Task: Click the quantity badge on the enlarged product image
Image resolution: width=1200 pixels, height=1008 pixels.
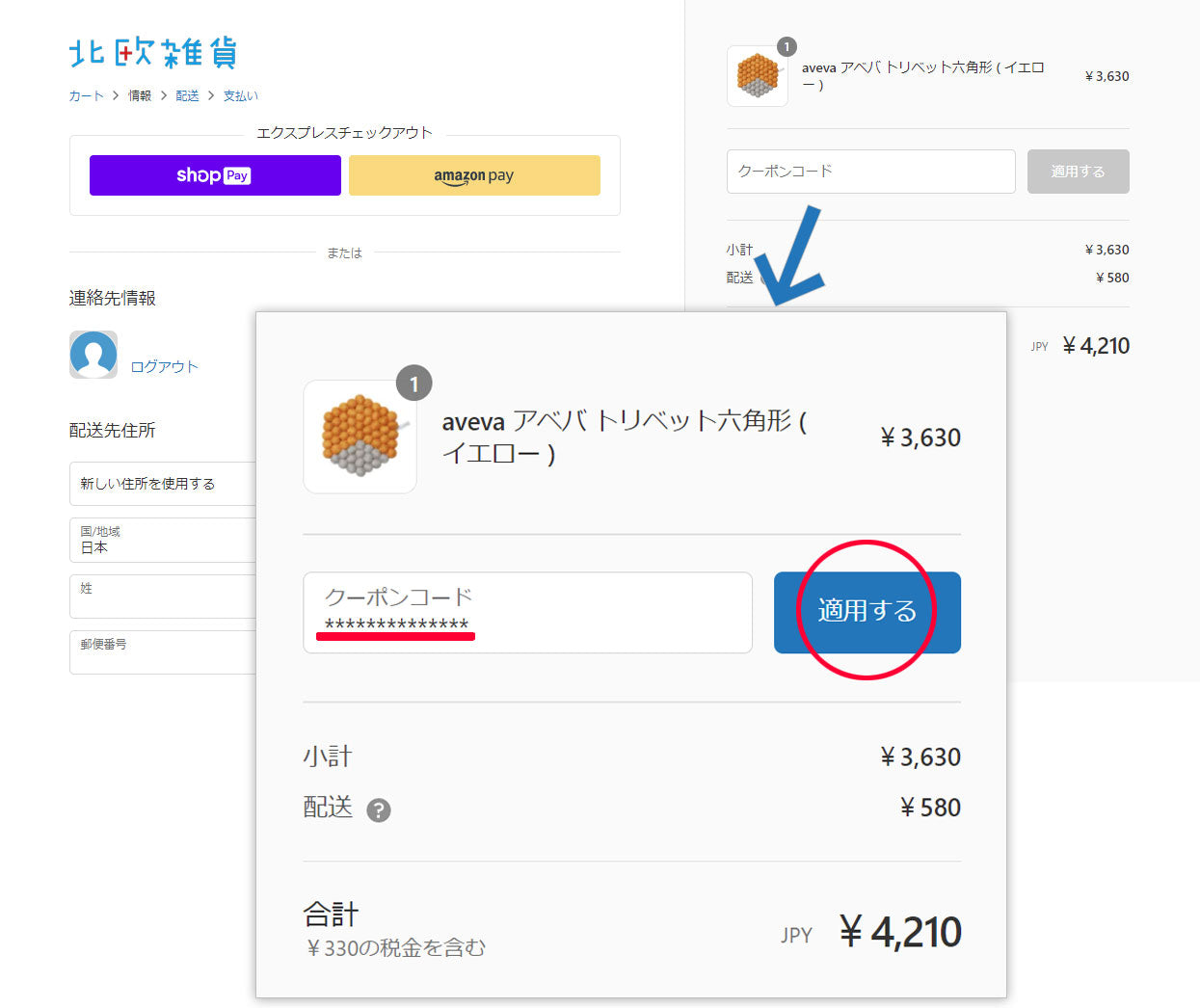Action: coord(414,384)
